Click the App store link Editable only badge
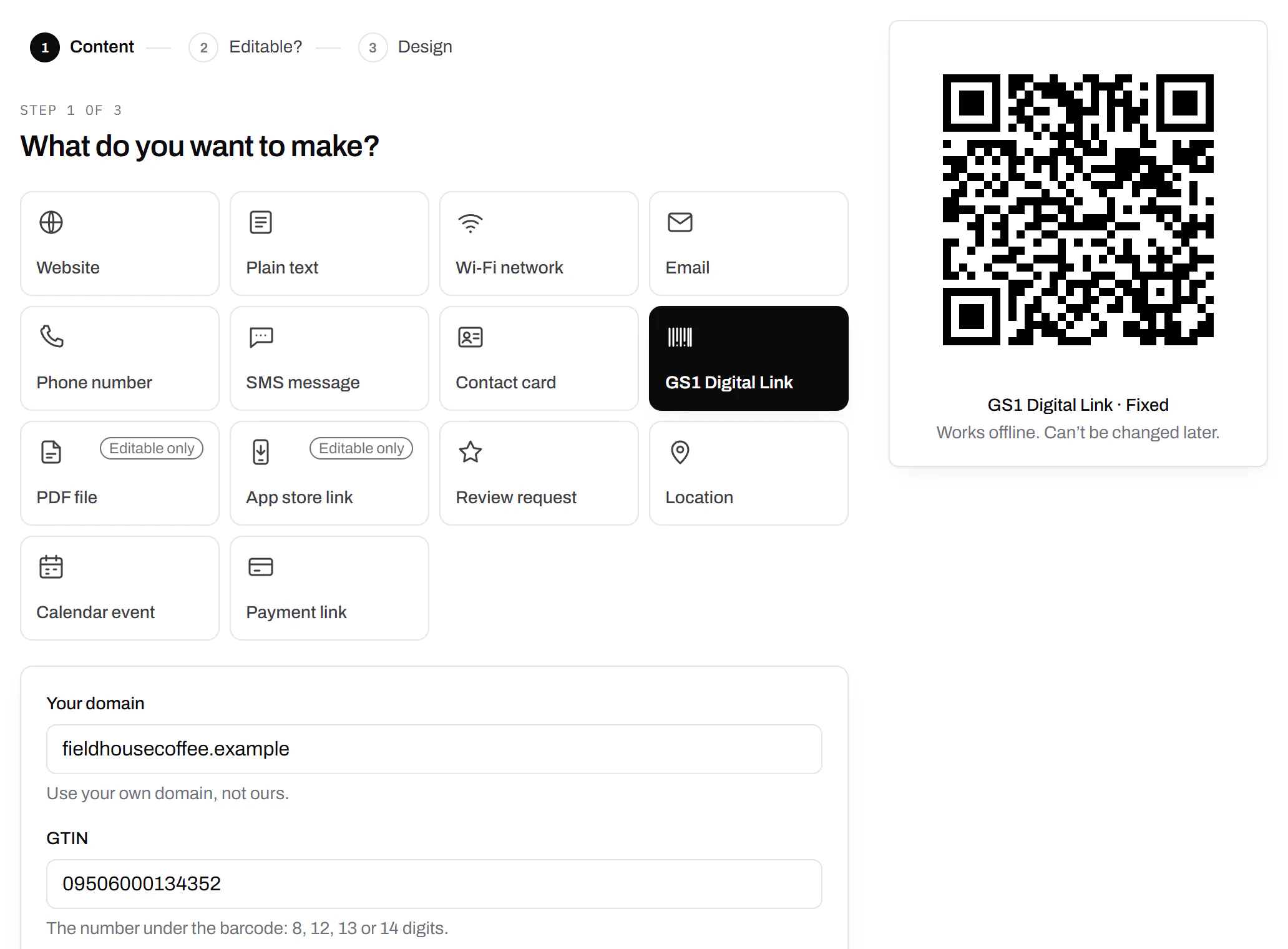 (361, 448)
